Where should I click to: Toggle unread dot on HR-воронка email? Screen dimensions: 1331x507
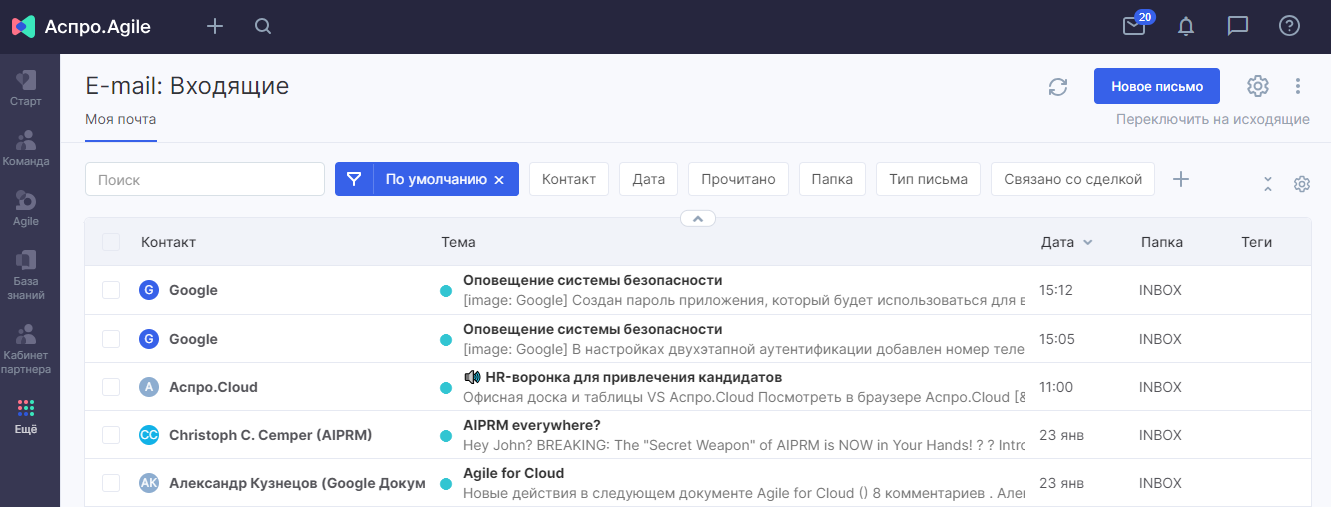(x=446, y=388)
